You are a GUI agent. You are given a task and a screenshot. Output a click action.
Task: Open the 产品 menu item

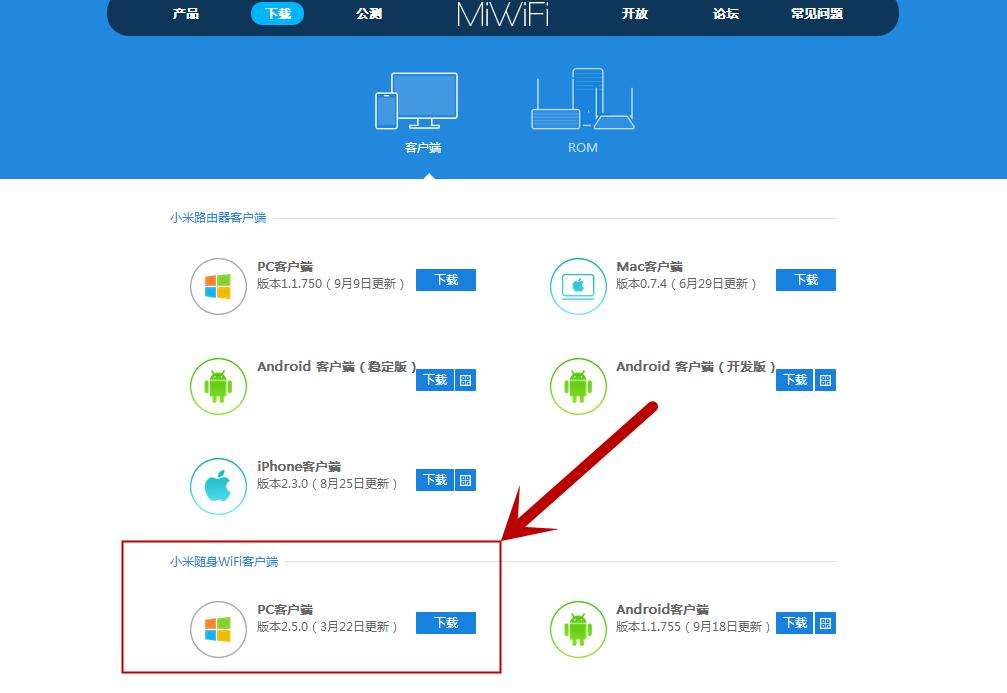(187, 14)
